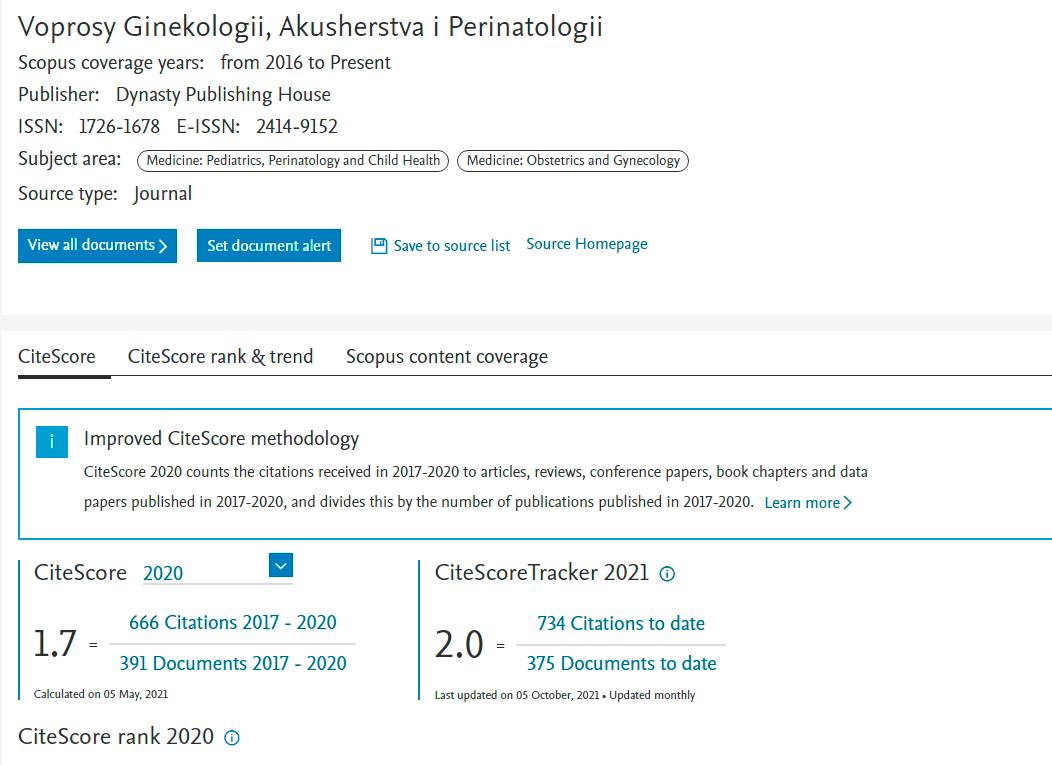Open the CiteScore year dropdown arrow
Screen dimensions: 1052x765
pos(281,567)
